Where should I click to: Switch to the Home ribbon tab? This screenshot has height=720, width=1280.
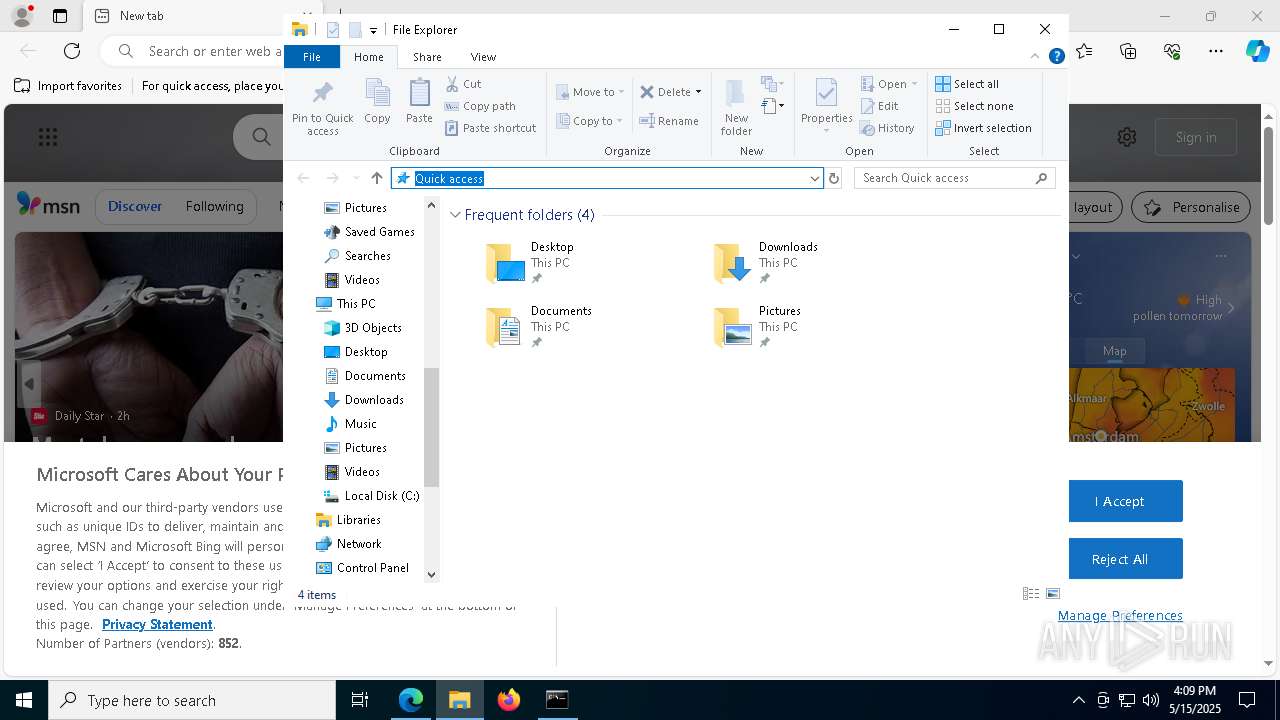[x=368, y=57]
